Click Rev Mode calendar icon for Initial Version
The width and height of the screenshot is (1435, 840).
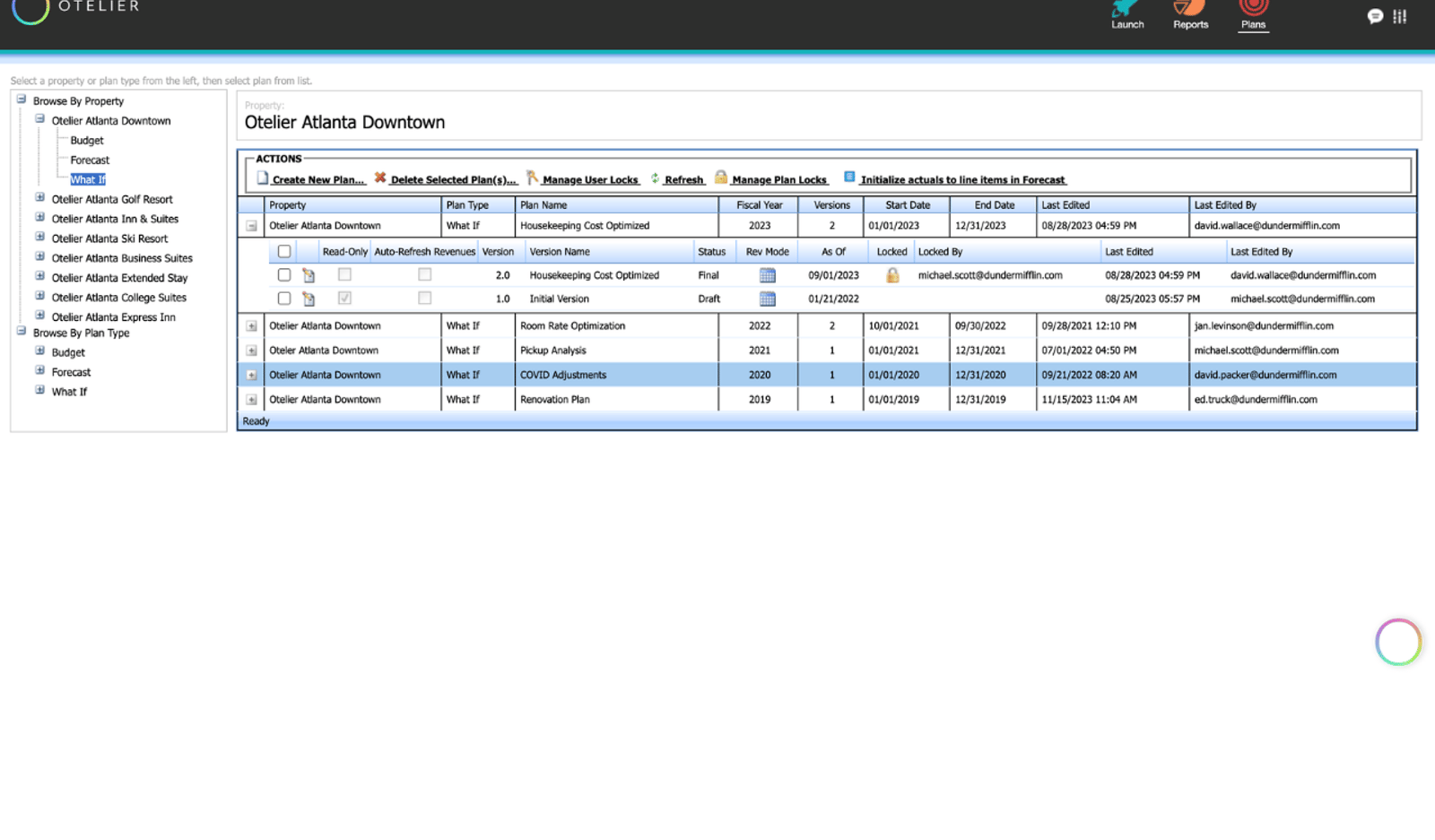click(x=768, y=299)
